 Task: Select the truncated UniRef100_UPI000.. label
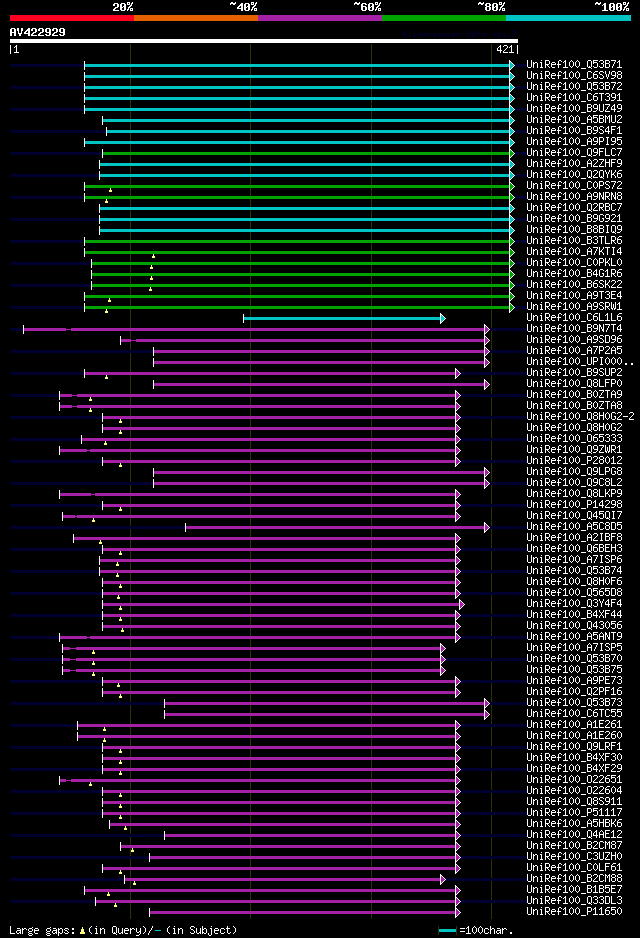[580, 361]
